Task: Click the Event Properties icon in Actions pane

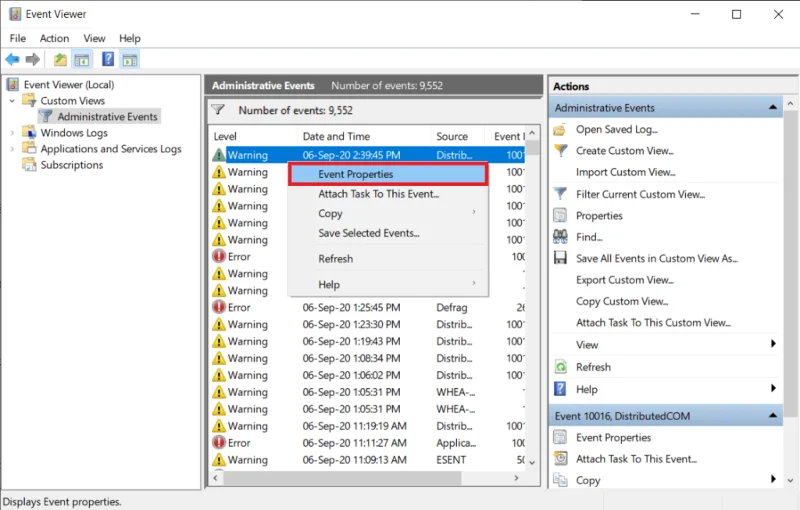Action: tap(560, 438)
